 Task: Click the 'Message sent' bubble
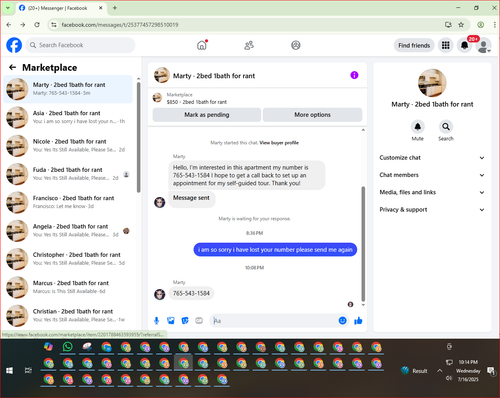tap(191, 198)
